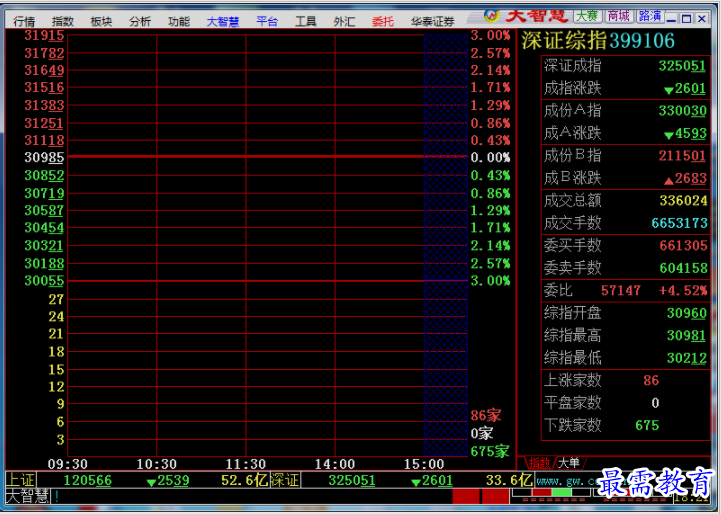Click the 深证综指 399106 title

[598, 40]
